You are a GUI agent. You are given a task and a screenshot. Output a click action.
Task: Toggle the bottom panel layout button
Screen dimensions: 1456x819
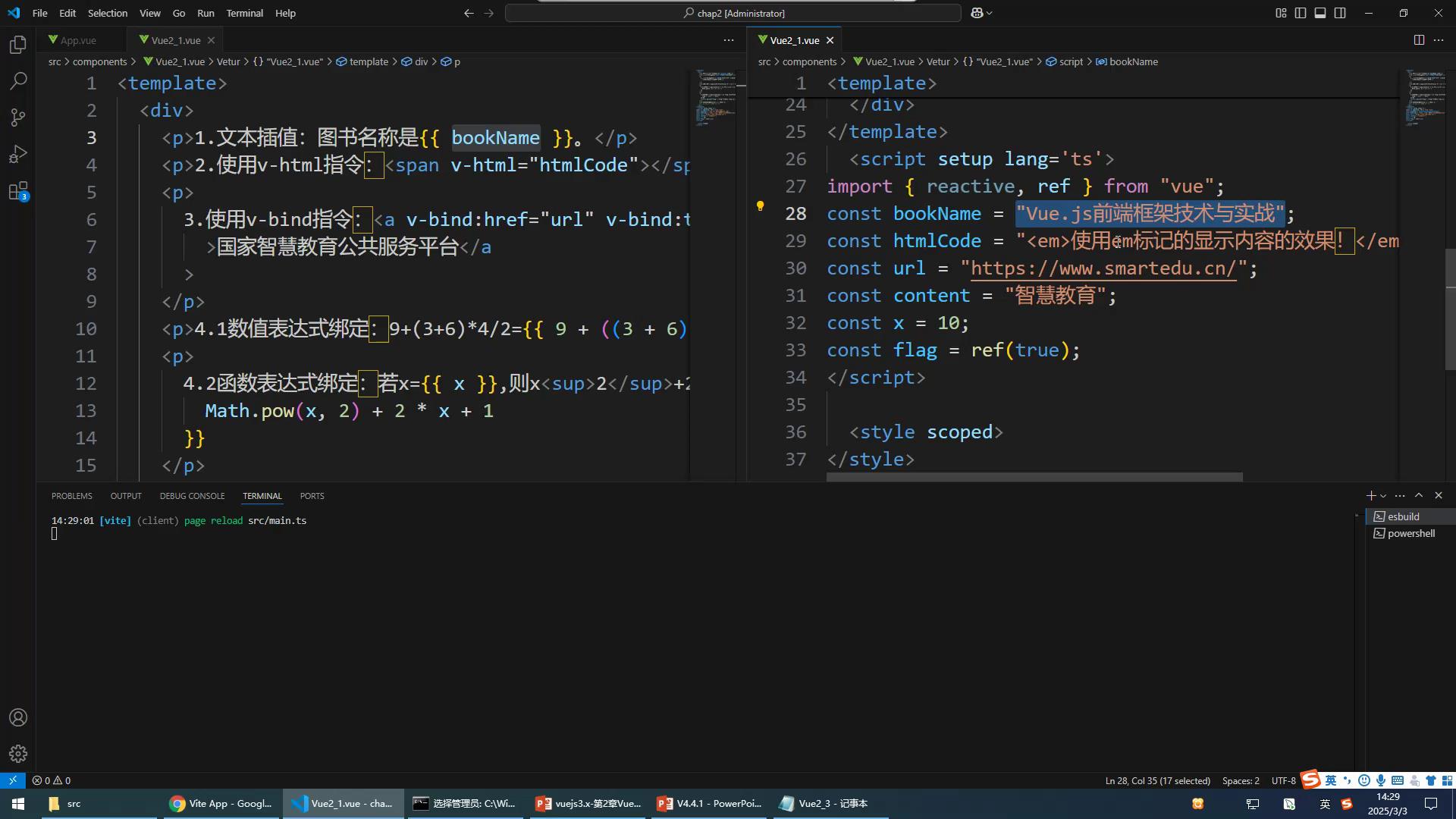pyautogui.click(x=1320, y=13)
